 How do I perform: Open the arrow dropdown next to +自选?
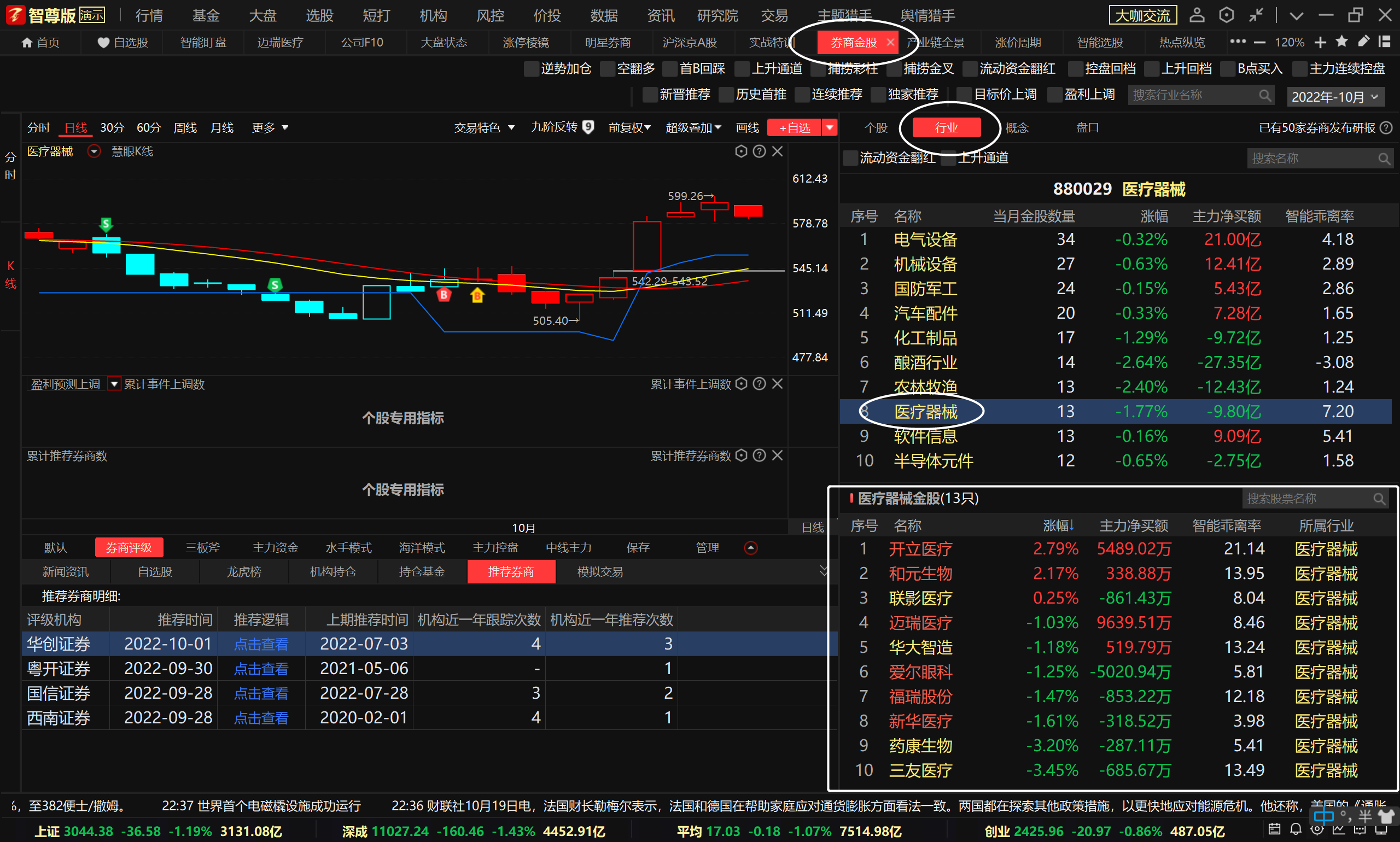[x=830, y=127]
